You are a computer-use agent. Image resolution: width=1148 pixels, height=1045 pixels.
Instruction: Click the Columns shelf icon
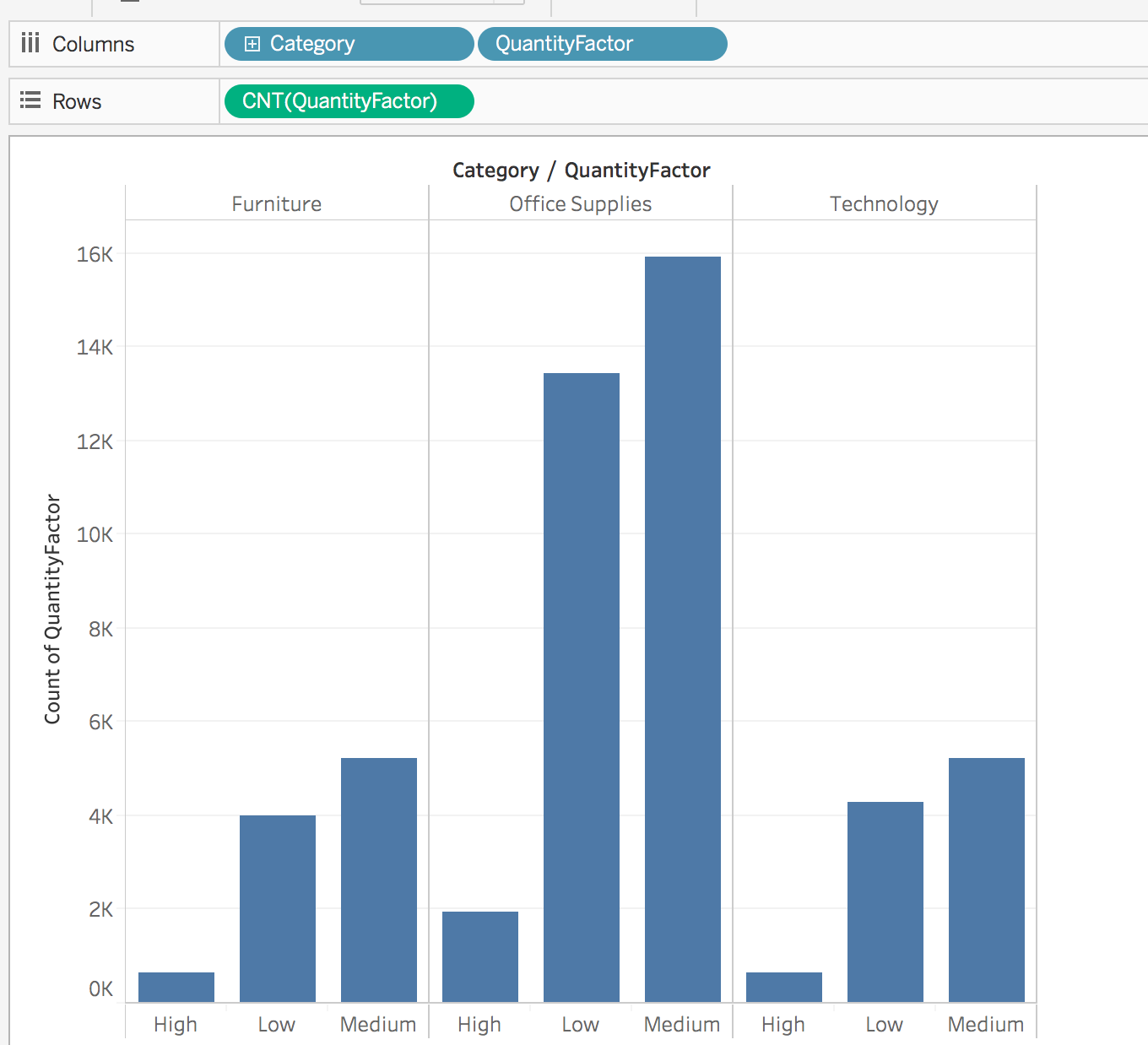coord(30,43)
